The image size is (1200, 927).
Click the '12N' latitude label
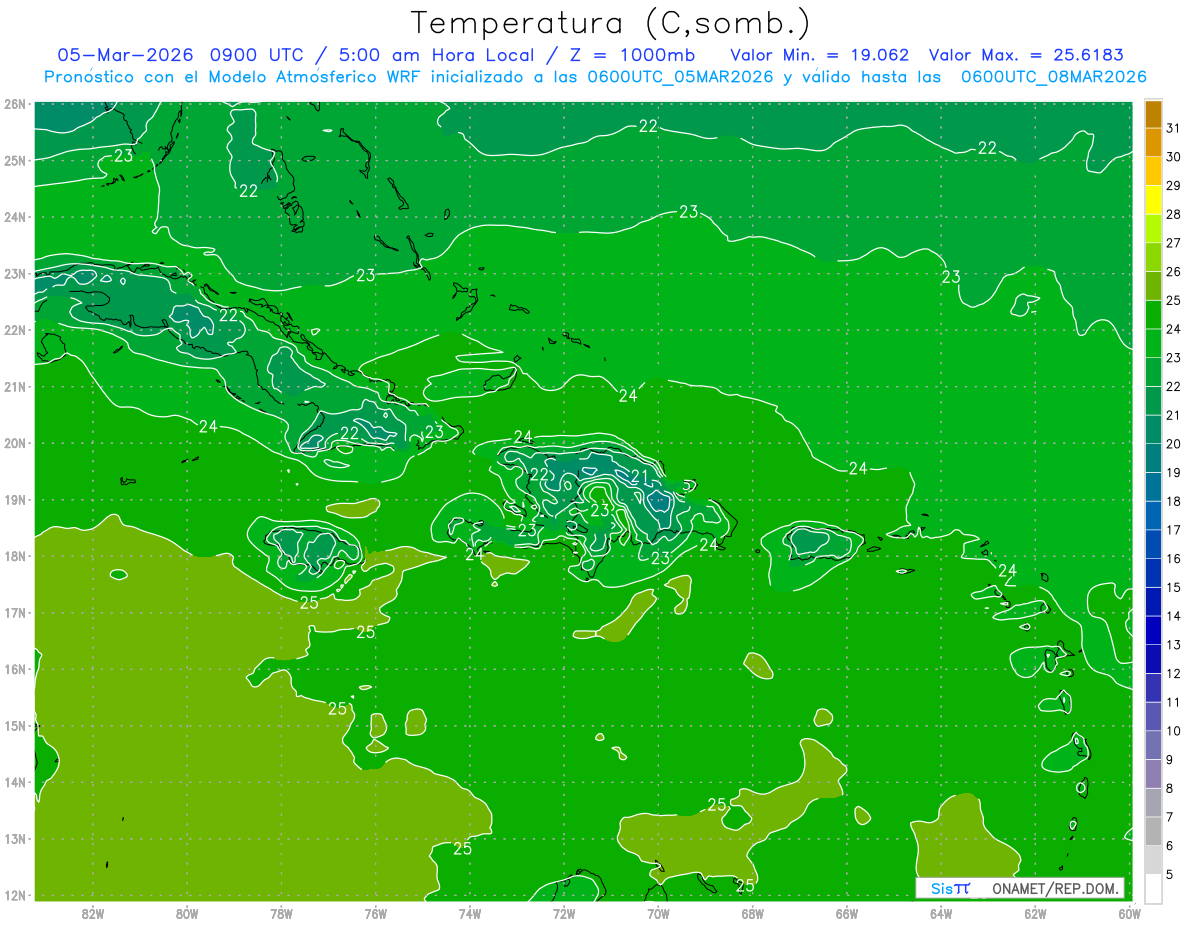14,895
